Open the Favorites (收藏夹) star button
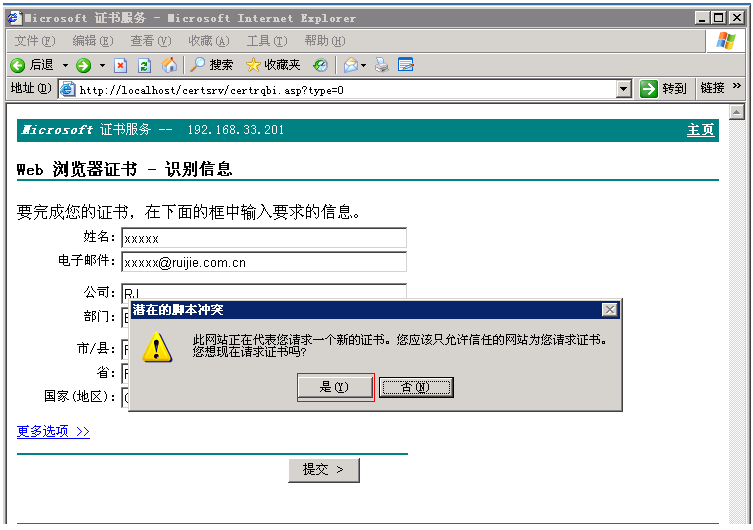This screenshot has height=530, width=753. pos(272,65)
